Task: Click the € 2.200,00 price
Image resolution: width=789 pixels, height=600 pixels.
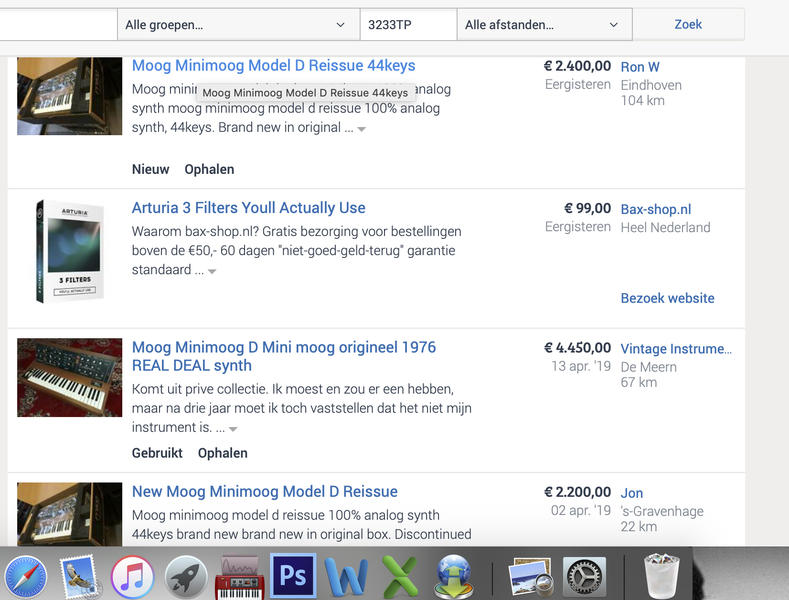Action: pyautogui.click(x=577, y=492)
